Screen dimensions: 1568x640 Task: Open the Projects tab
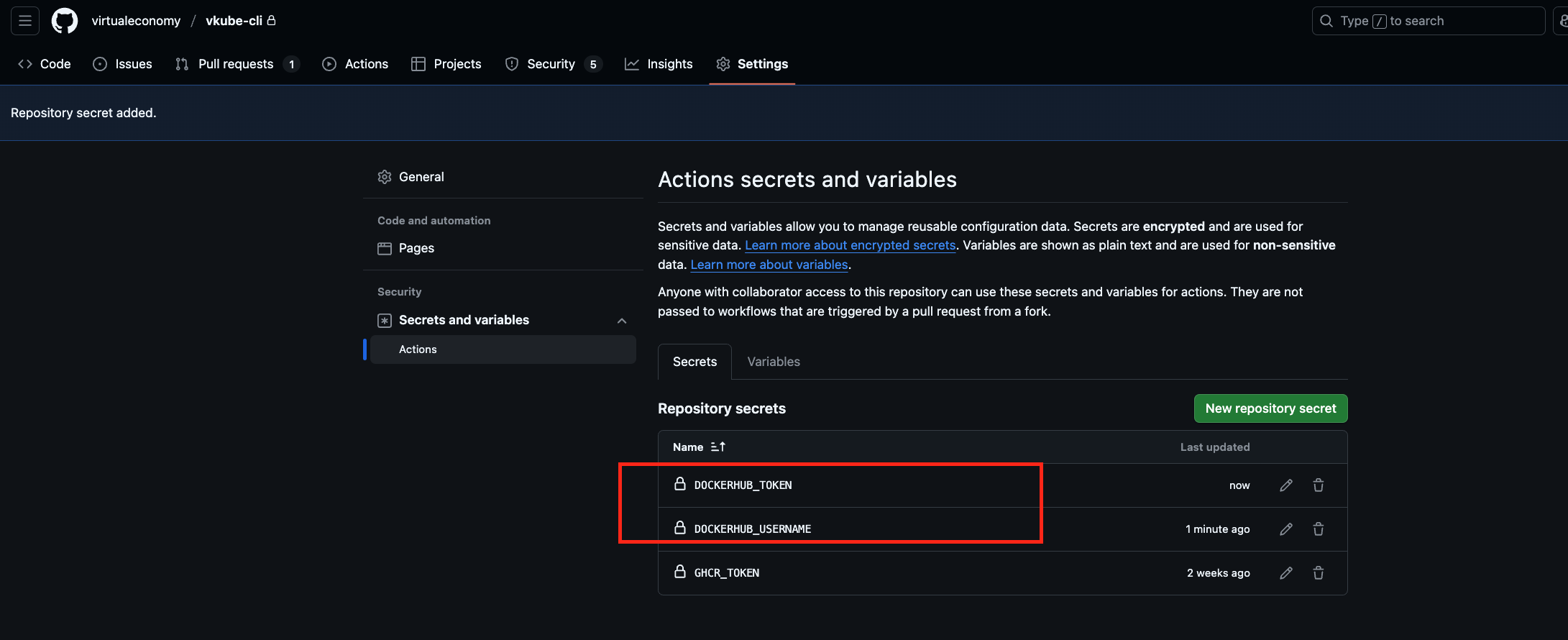[x=446, y=64]
